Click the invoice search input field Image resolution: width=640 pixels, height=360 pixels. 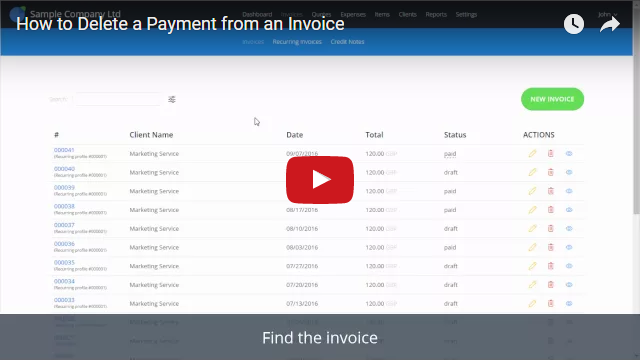click(x=118, y=99)
